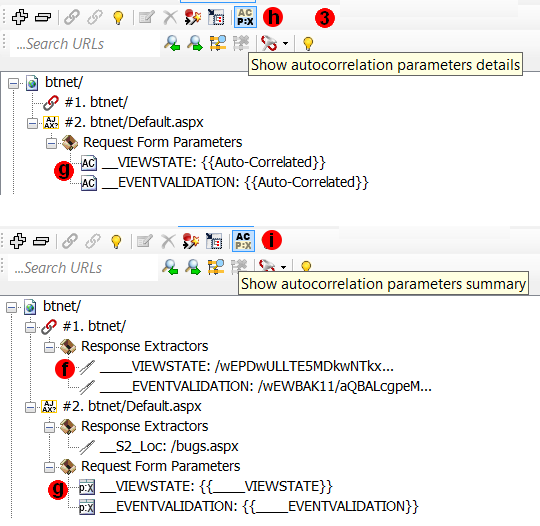Screen dimensions: 540x526
Task: Select the __S2_Loc: /bugs.aspx extractor
Action: 158,446
